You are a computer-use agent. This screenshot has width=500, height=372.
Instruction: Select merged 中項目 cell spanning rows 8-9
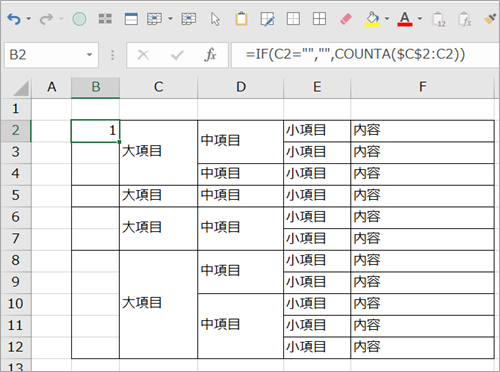pos(241,272)
